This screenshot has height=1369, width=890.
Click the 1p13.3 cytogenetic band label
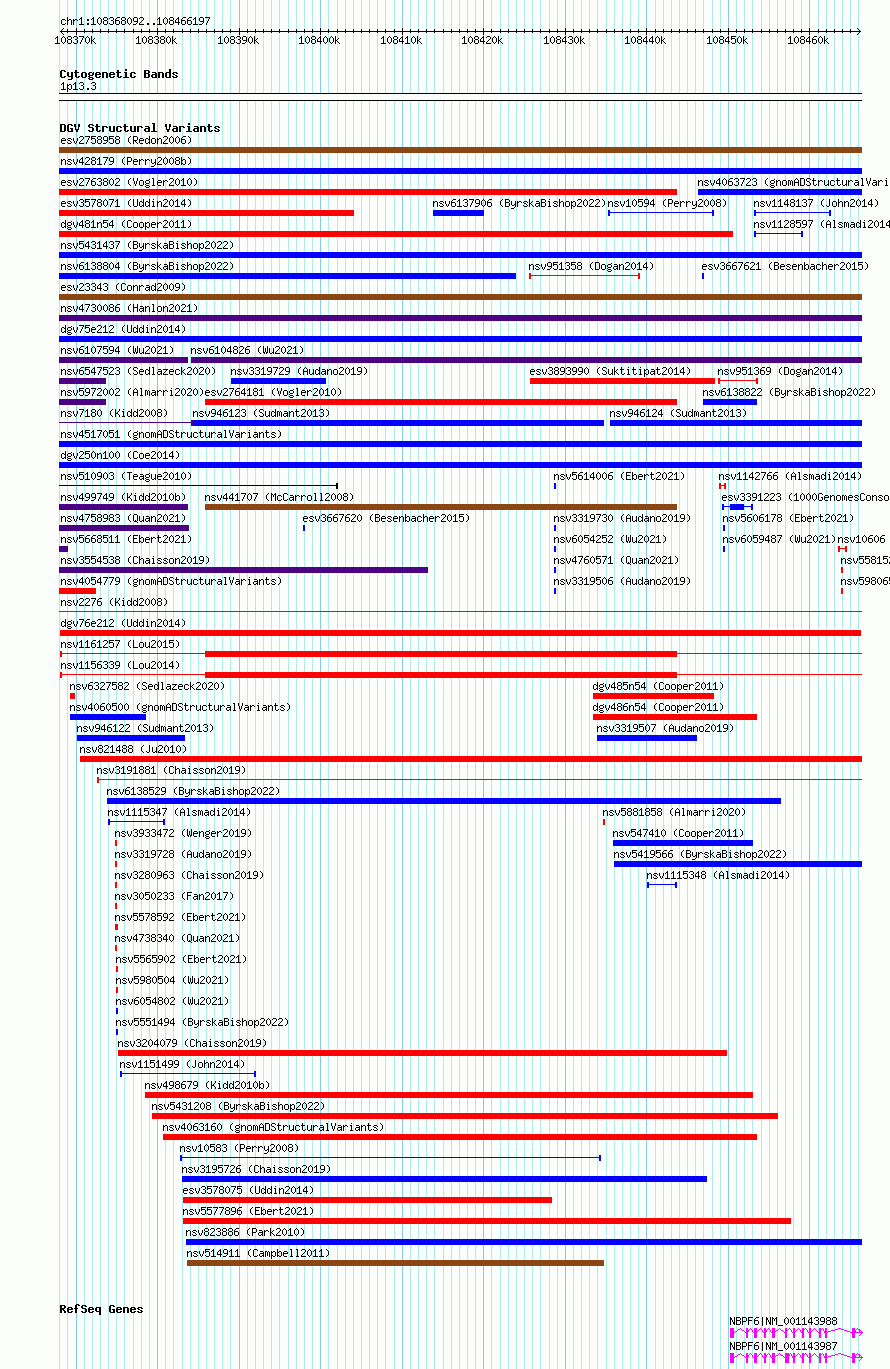coord(78,87)
